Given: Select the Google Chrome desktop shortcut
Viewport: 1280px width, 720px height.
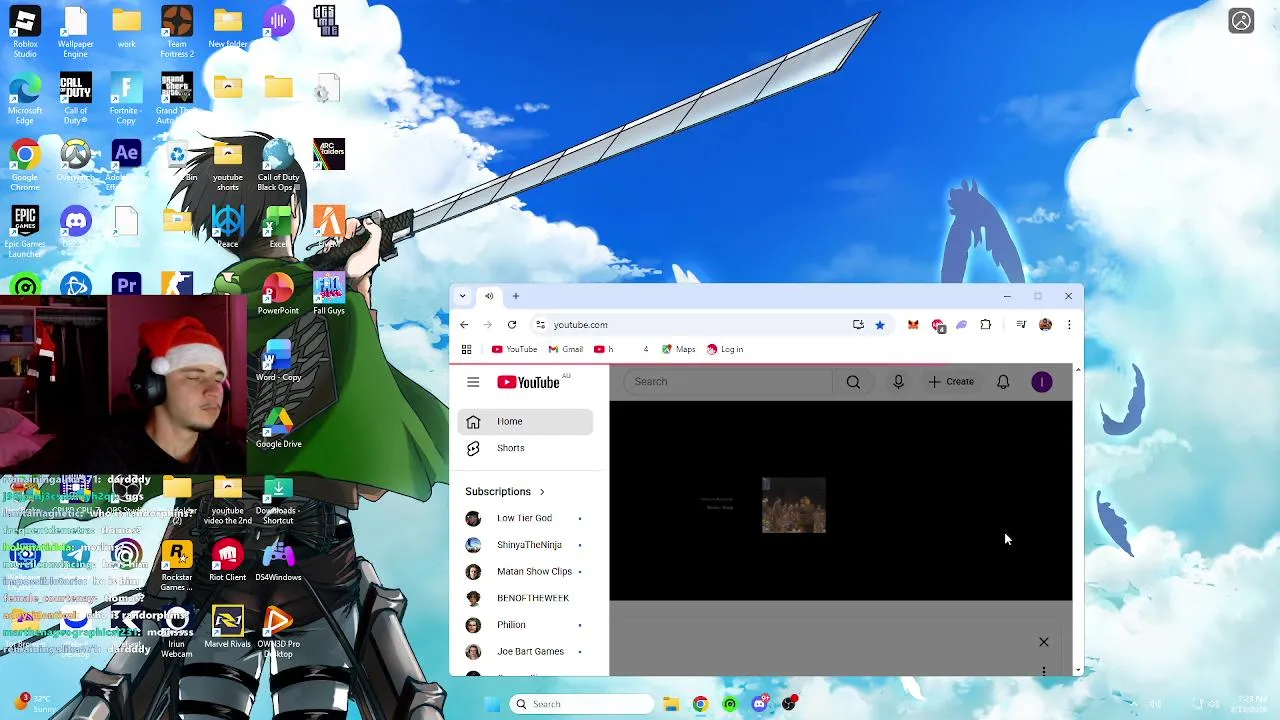Looking at the screenshot, I should pyautogui.click(x=25, y=166).
